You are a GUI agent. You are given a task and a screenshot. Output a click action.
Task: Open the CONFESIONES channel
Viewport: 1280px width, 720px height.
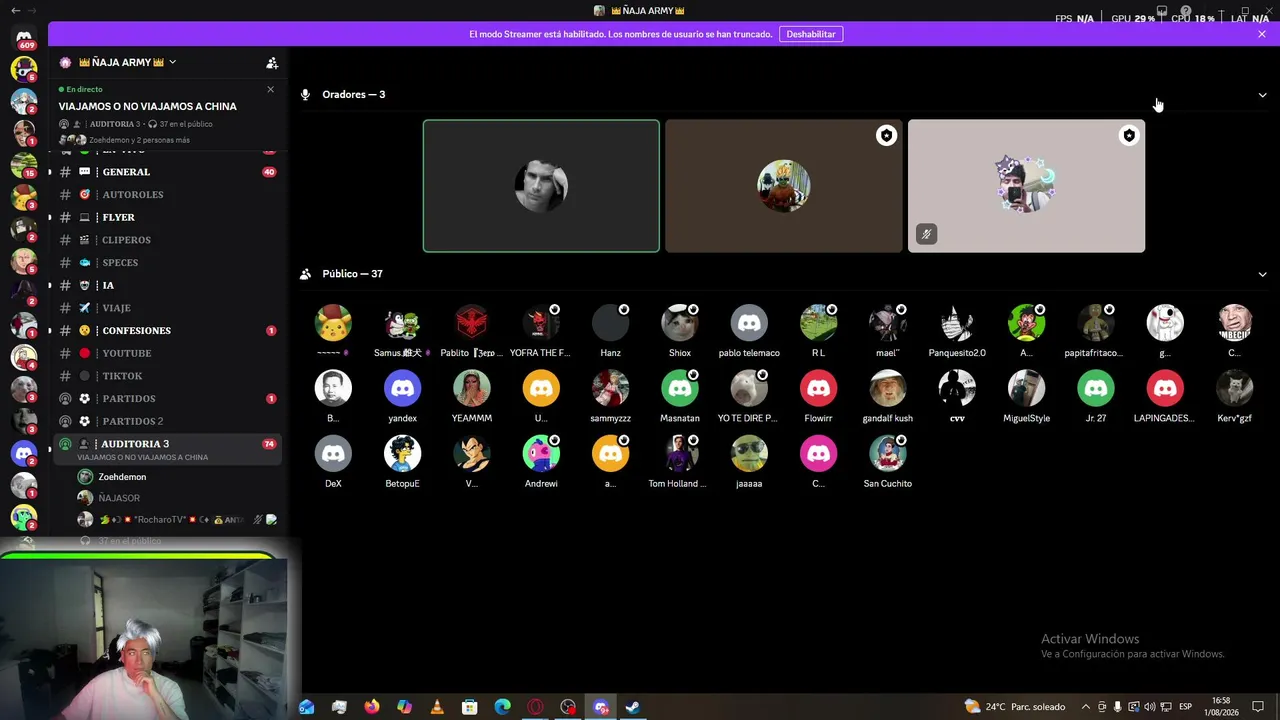point(166,331)
